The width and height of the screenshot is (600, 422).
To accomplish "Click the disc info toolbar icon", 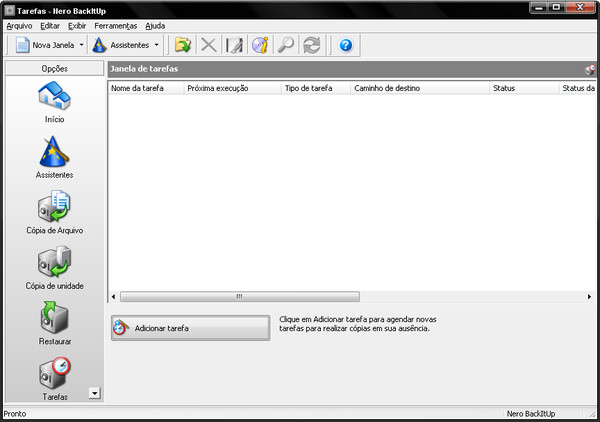I will [260, 45].
